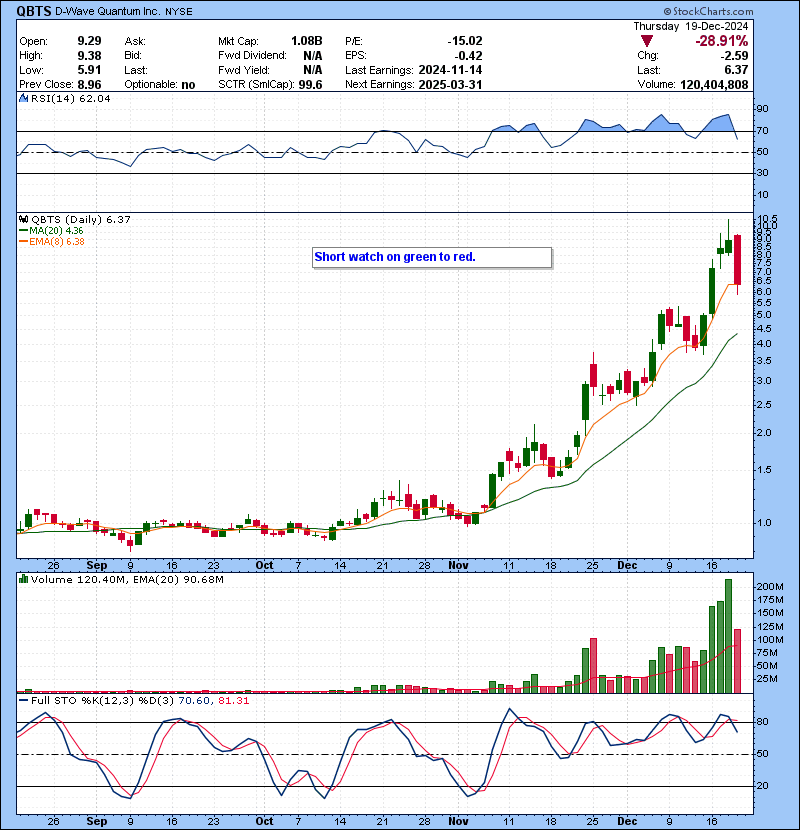Click the 'Short watch on green to red.' annotation
The height and width of the screenshot is (830, 800).
point(395,257)
